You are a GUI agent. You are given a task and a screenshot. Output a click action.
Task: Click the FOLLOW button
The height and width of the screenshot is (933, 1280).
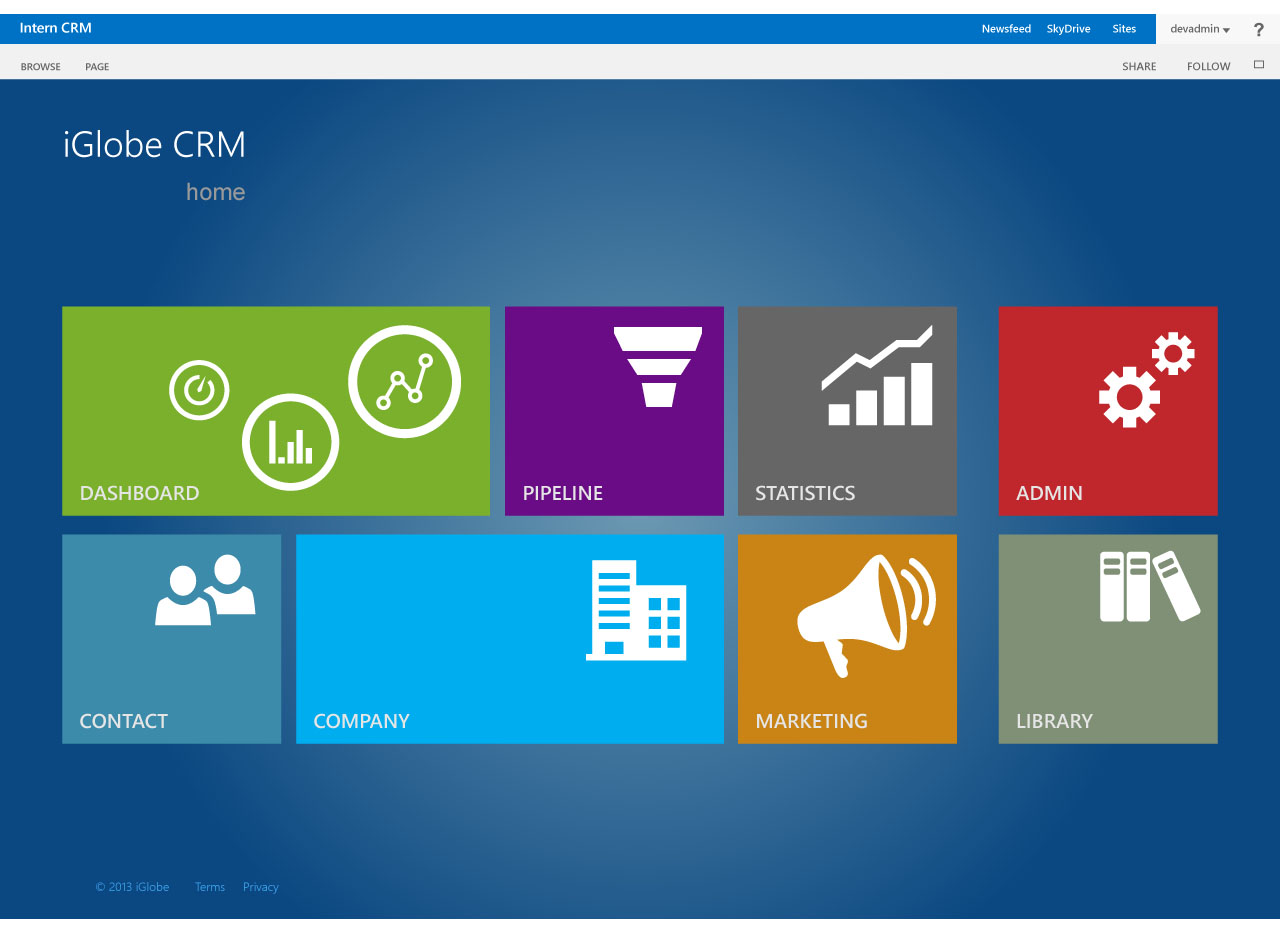click(x=1208, y=67)
